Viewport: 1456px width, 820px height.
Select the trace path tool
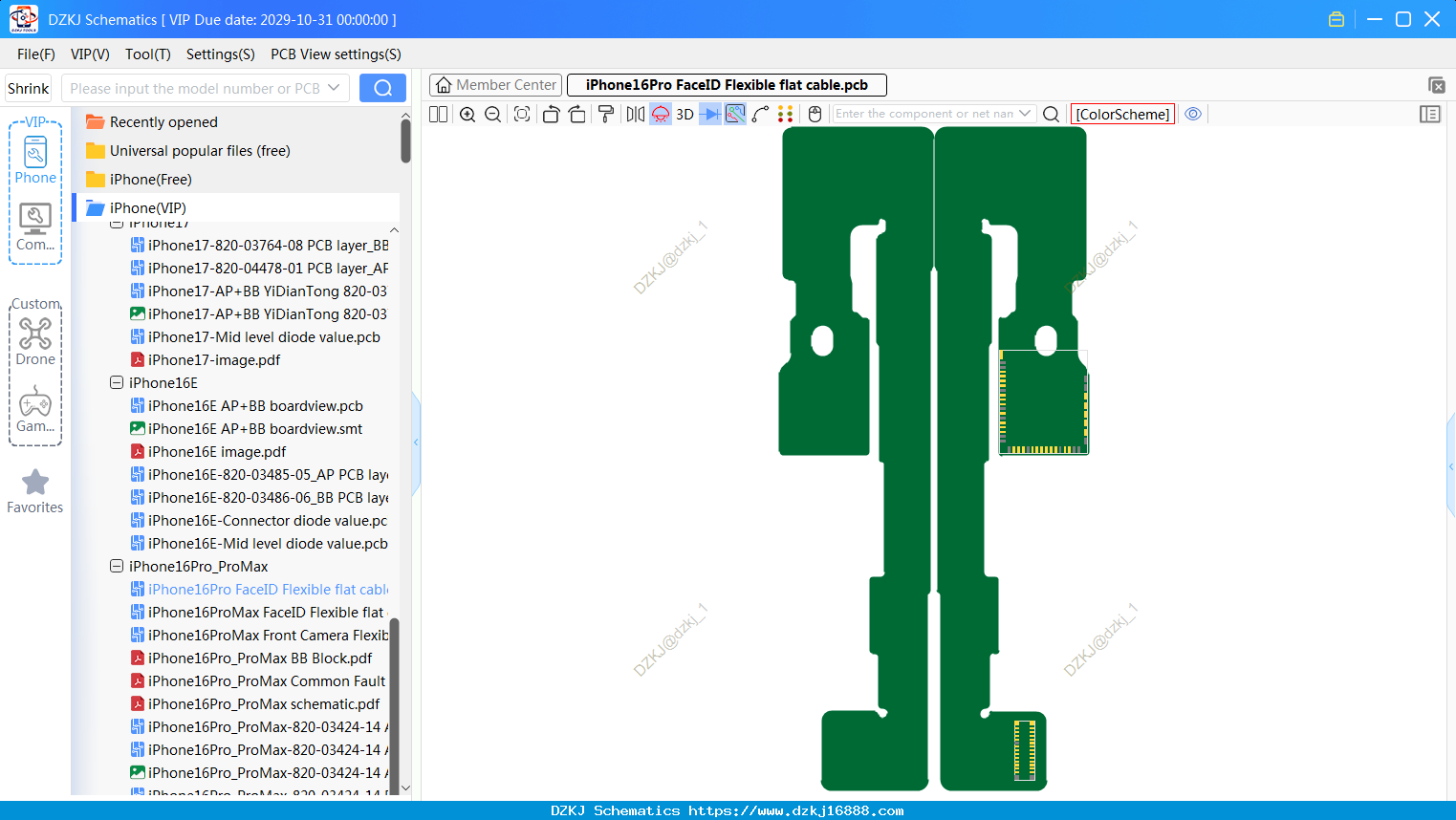[761, 114]
